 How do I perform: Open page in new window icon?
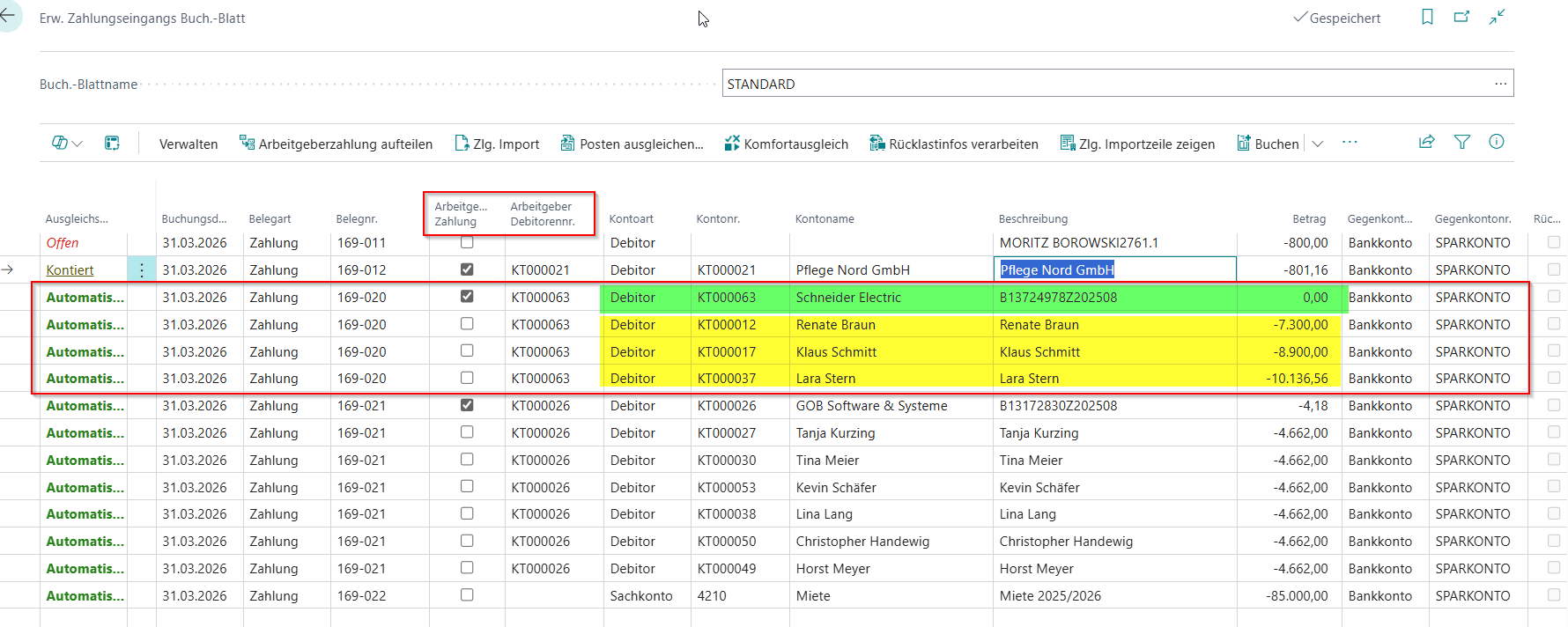pos(1461,17)
